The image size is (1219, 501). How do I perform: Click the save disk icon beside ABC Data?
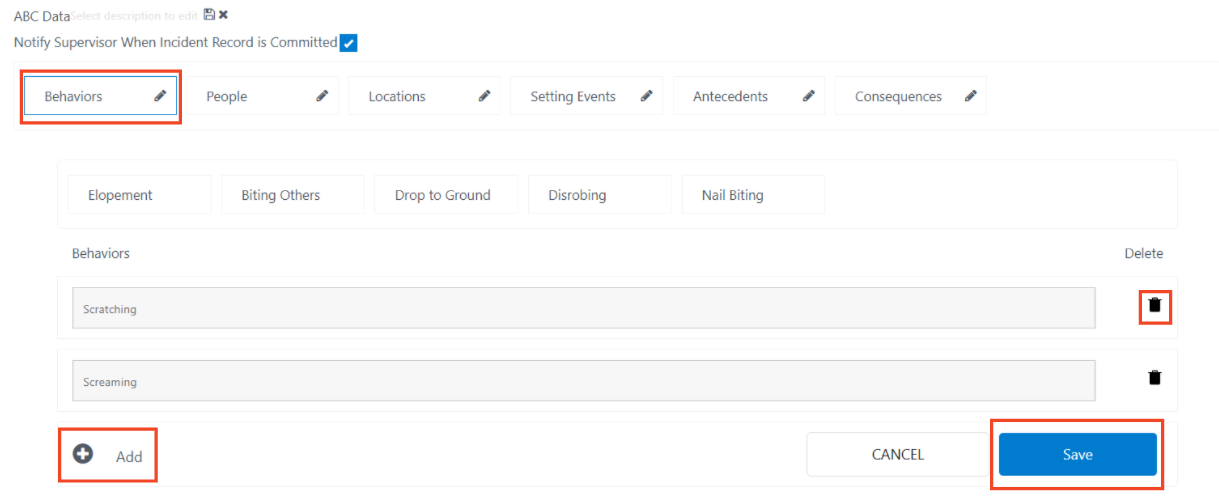tap(208, 14)
